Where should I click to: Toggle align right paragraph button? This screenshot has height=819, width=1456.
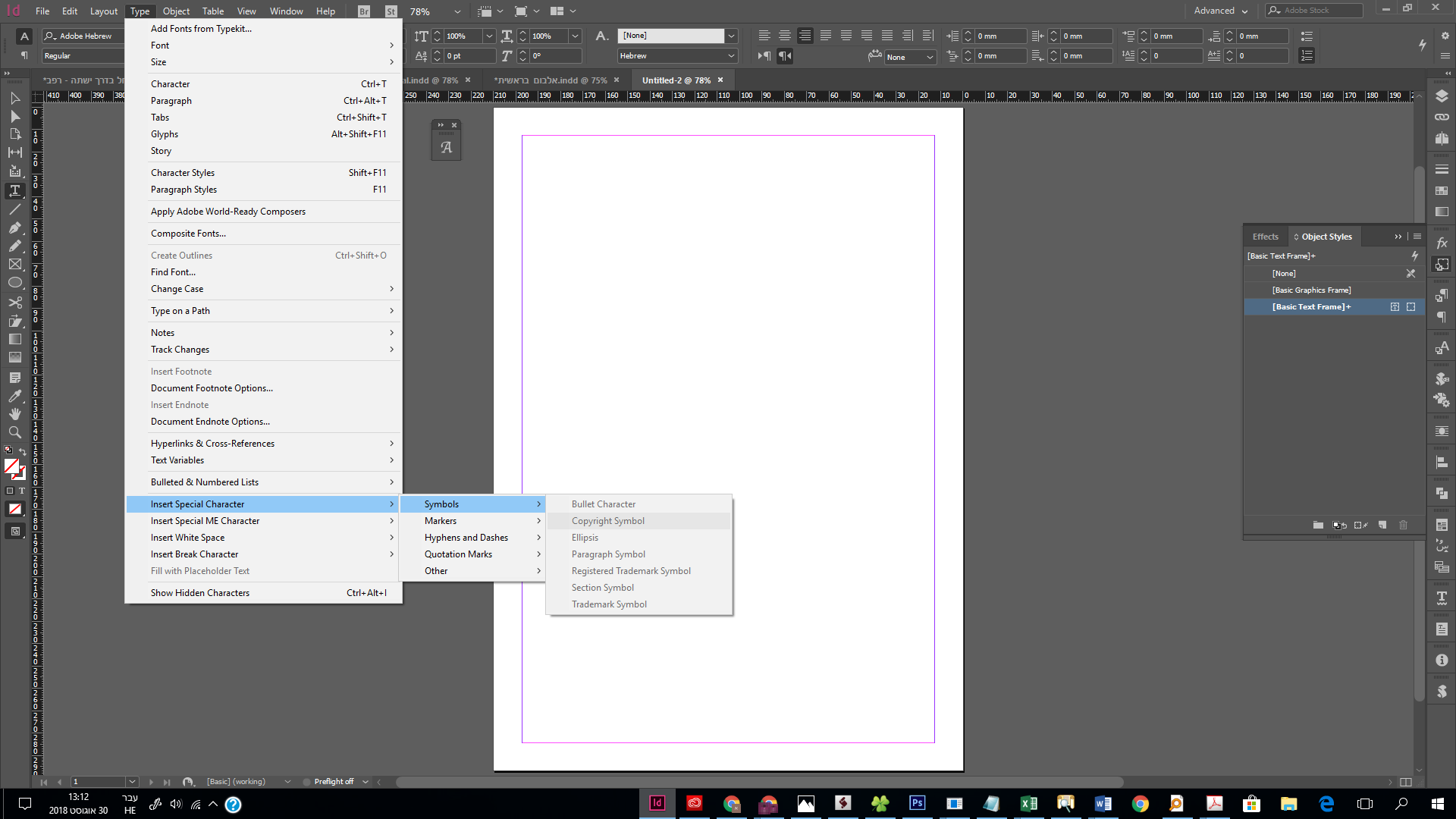[805, 36]
